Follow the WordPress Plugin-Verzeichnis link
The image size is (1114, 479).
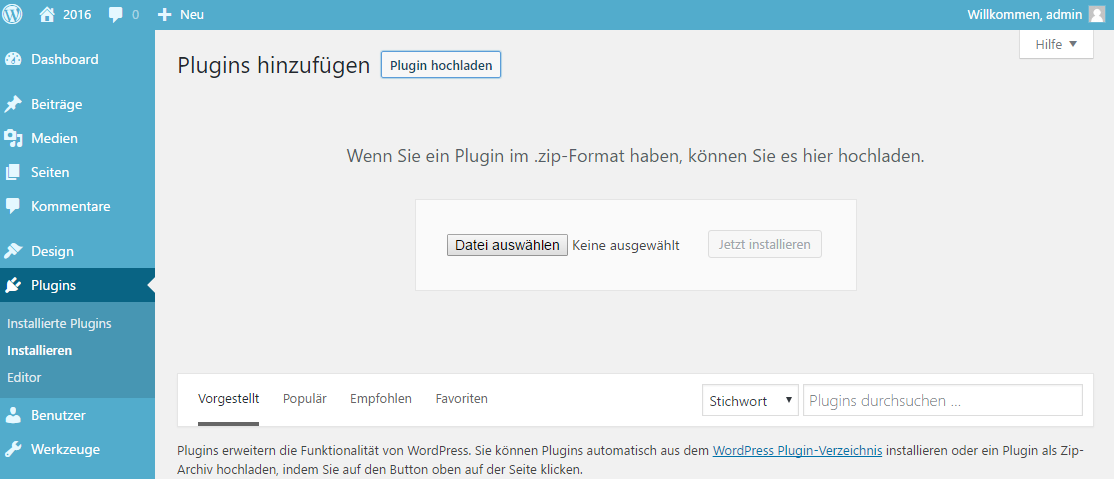(797, 451)
